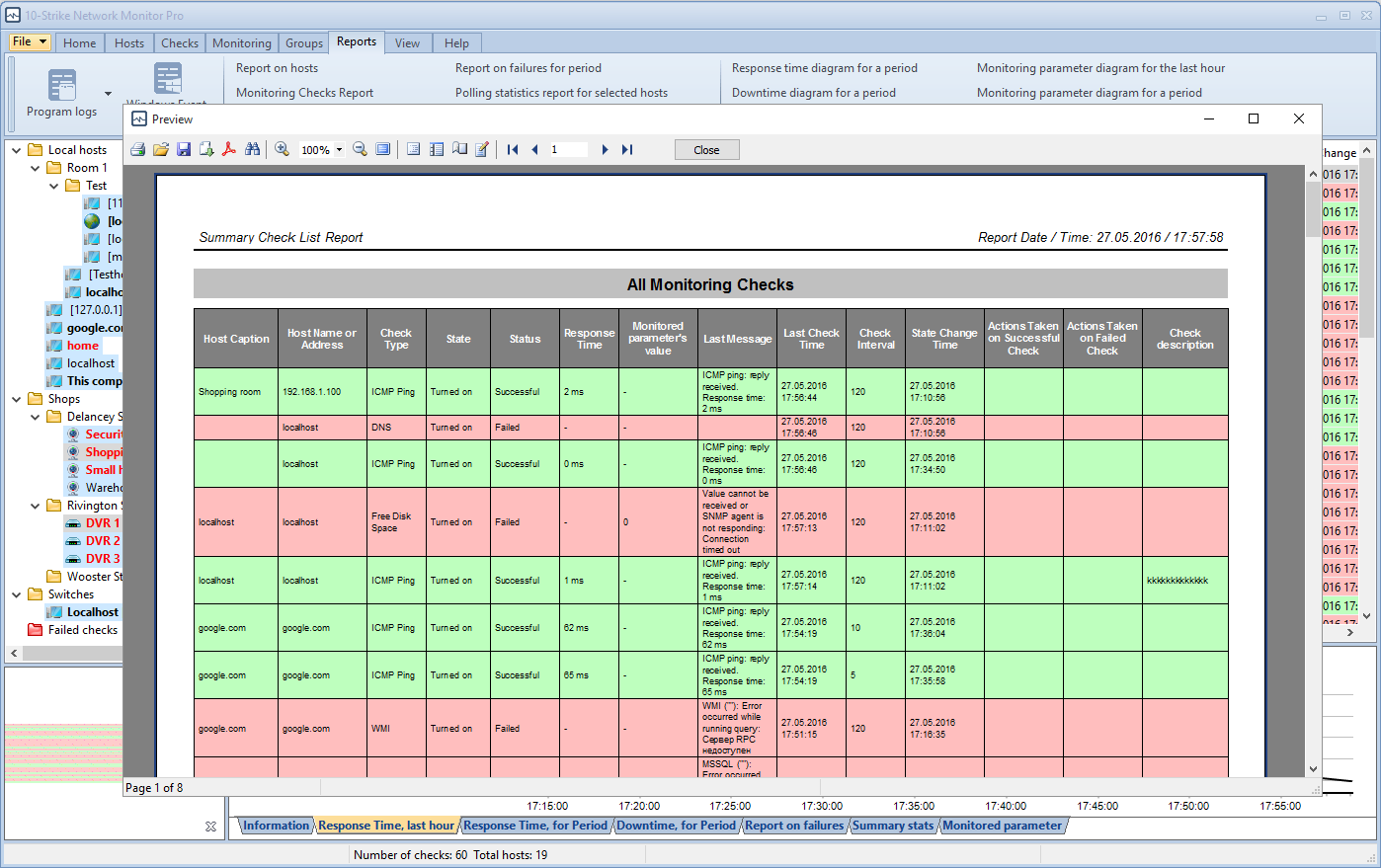This screenshot has height=868, width=1381.
Task: Open the Help ribbon tab
Action: pos(457,42)
